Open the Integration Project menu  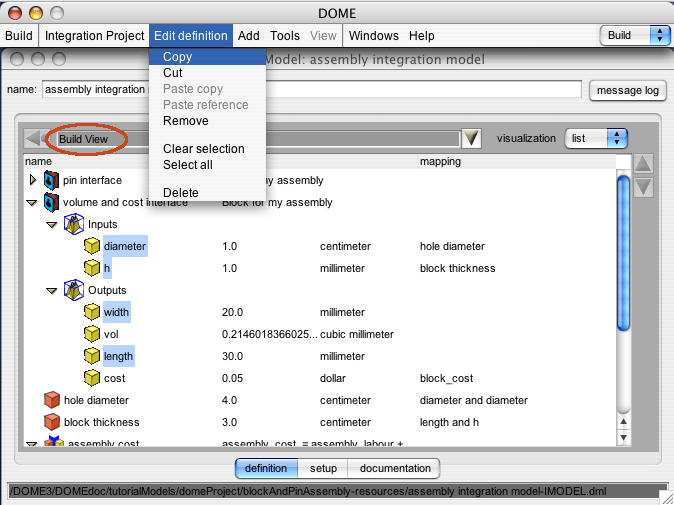(95, 36)
